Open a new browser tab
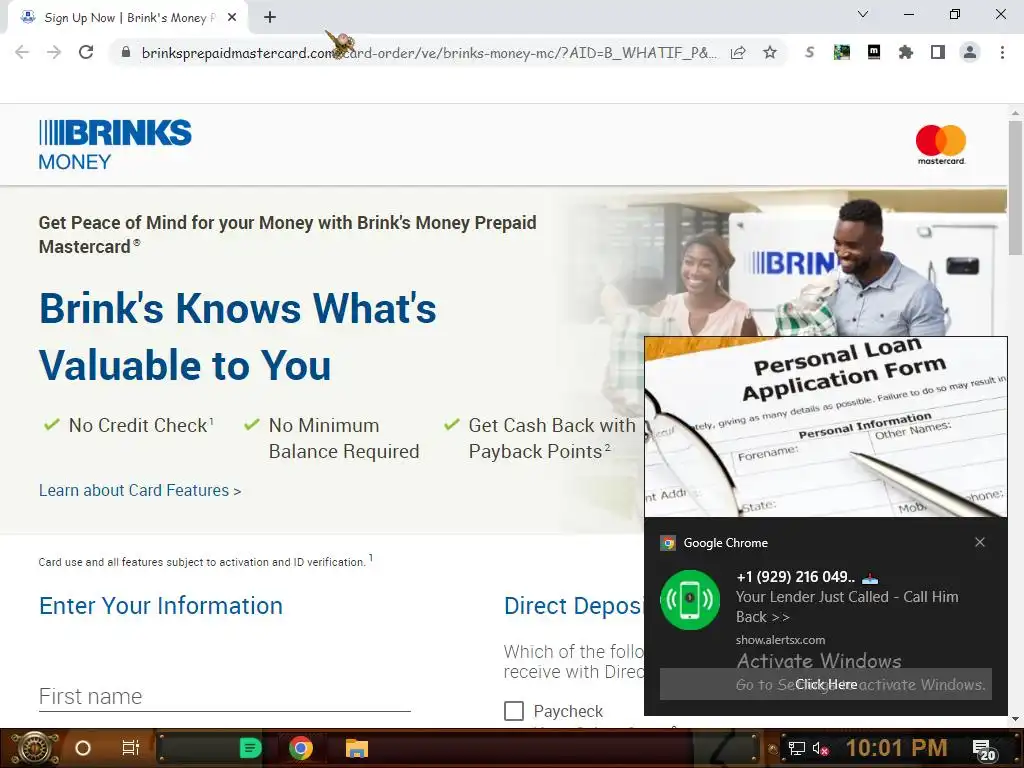 [270, 18]
